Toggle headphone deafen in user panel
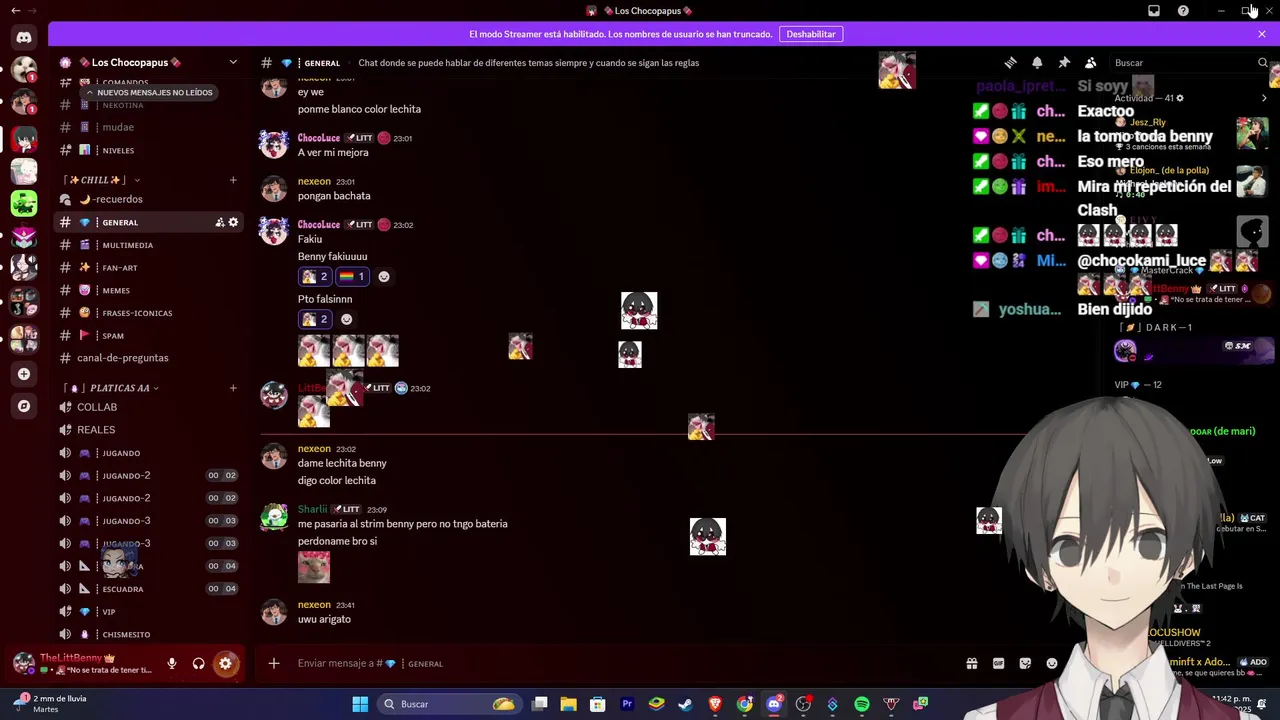The image size is (1280, 720). pos(198,663)
